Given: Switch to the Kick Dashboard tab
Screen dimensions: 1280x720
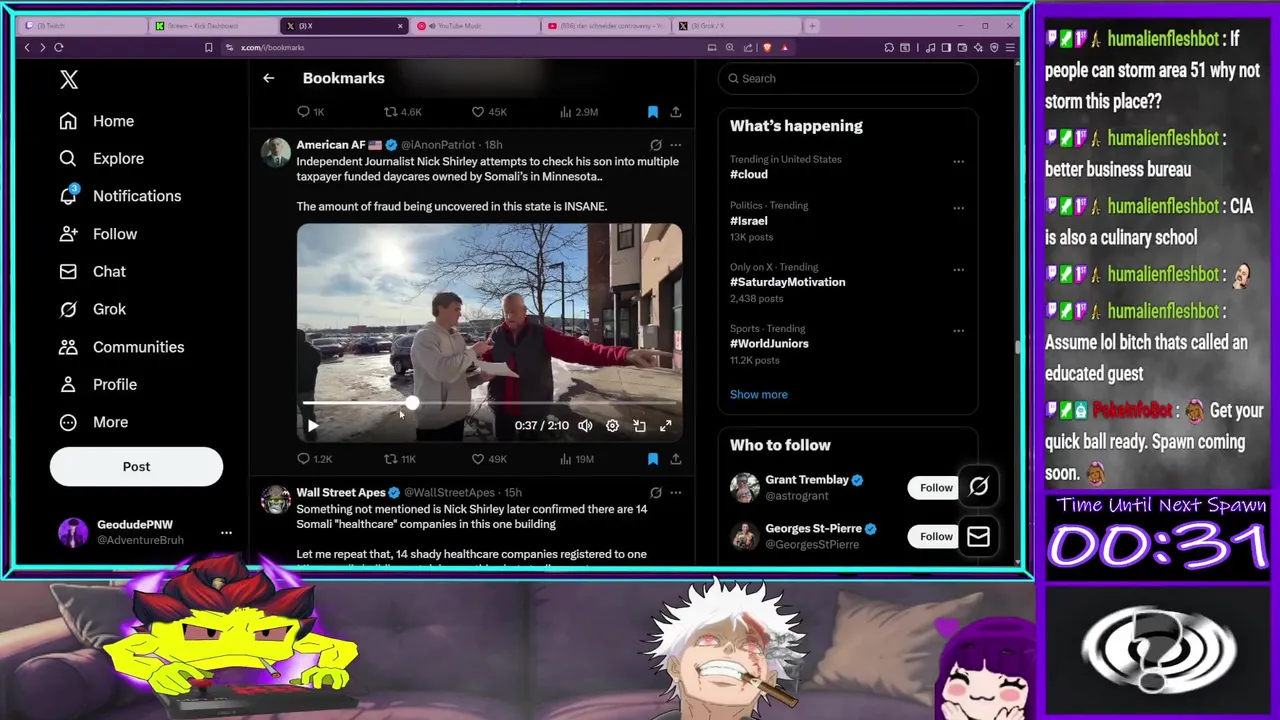Looking at the screenshot, I should click(213, 26).
